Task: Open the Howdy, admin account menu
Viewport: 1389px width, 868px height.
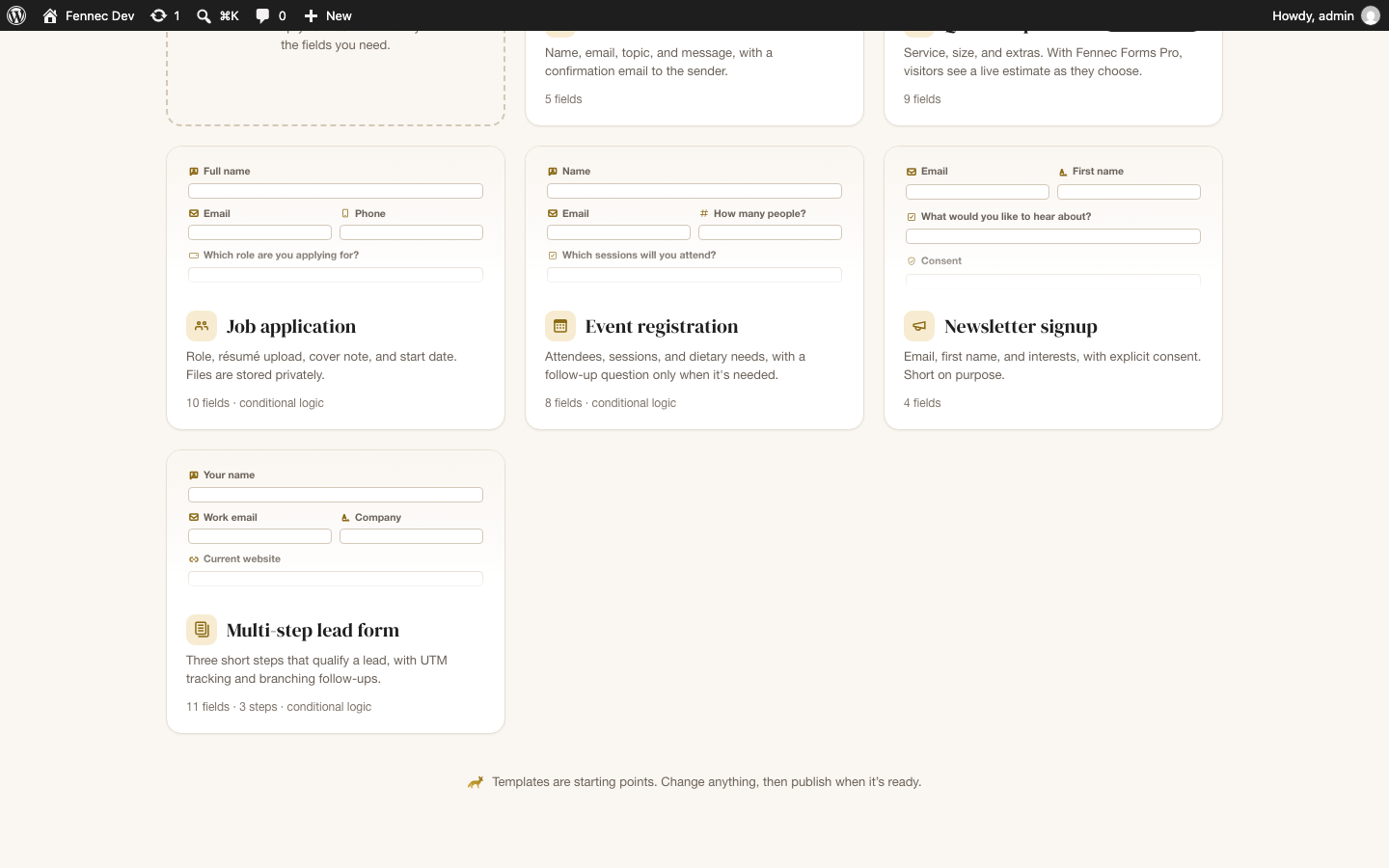Action: [1325, 15]
